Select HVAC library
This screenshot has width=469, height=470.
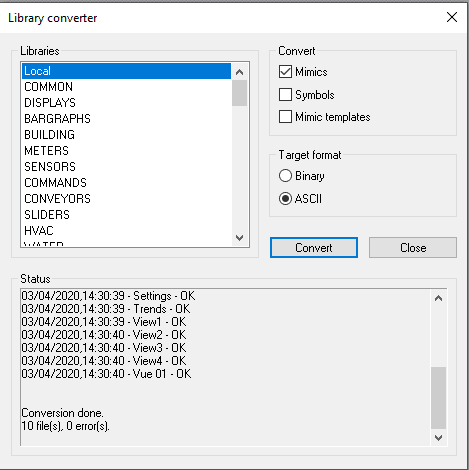tap(126, 231)
